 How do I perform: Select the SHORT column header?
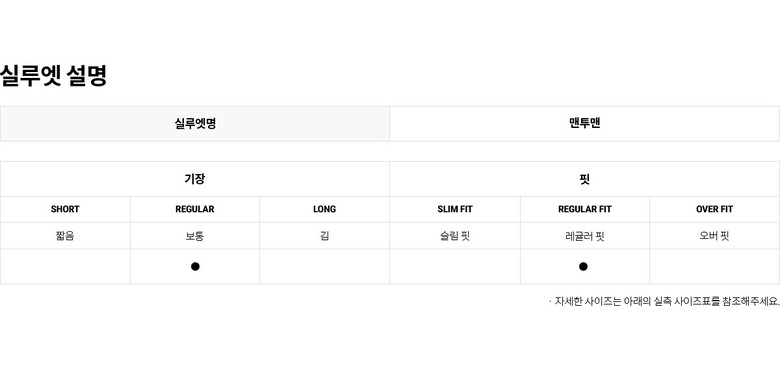[65, 209]
